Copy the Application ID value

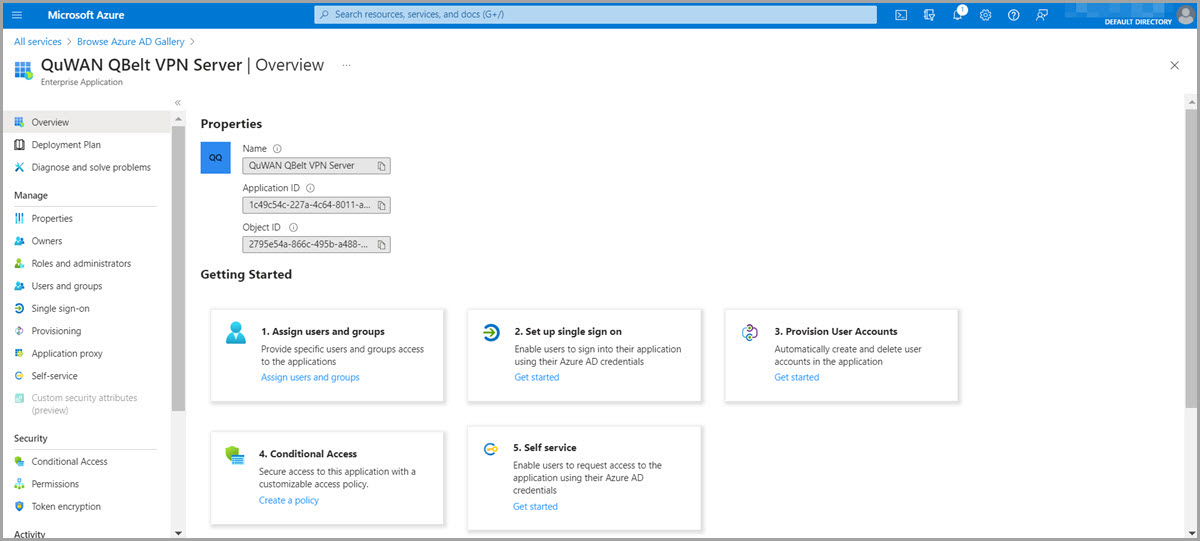382,205
